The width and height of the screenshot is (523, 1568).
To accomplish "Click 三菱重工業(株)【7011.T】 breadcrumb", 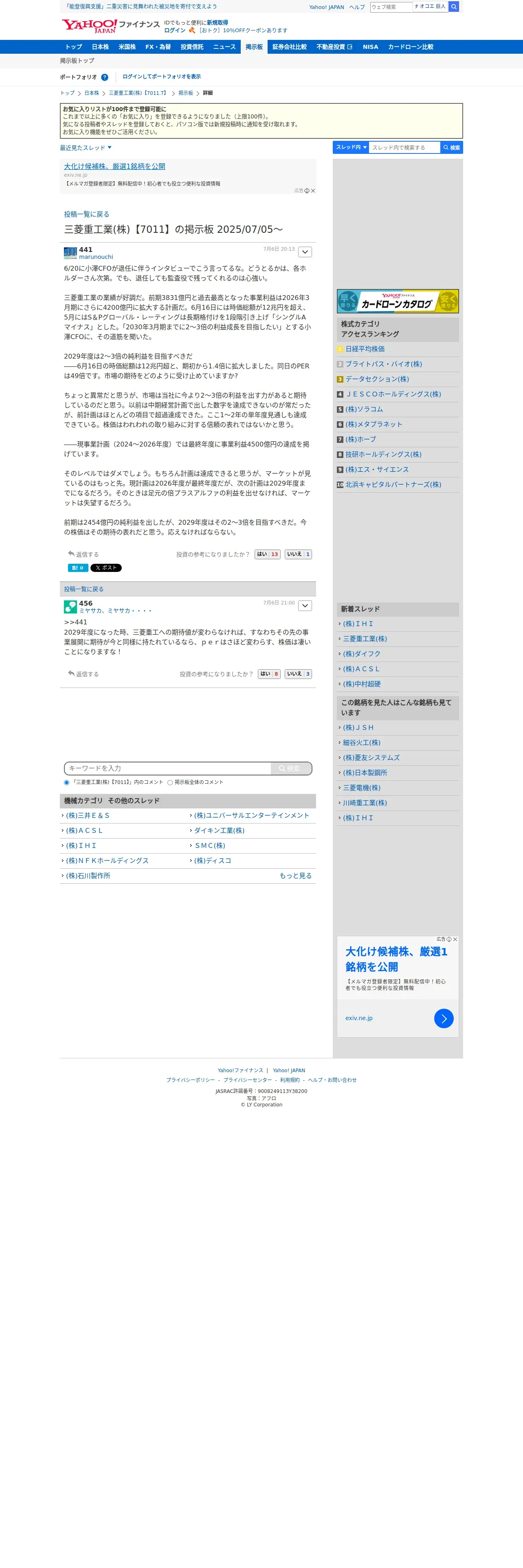I will point(138,93).
